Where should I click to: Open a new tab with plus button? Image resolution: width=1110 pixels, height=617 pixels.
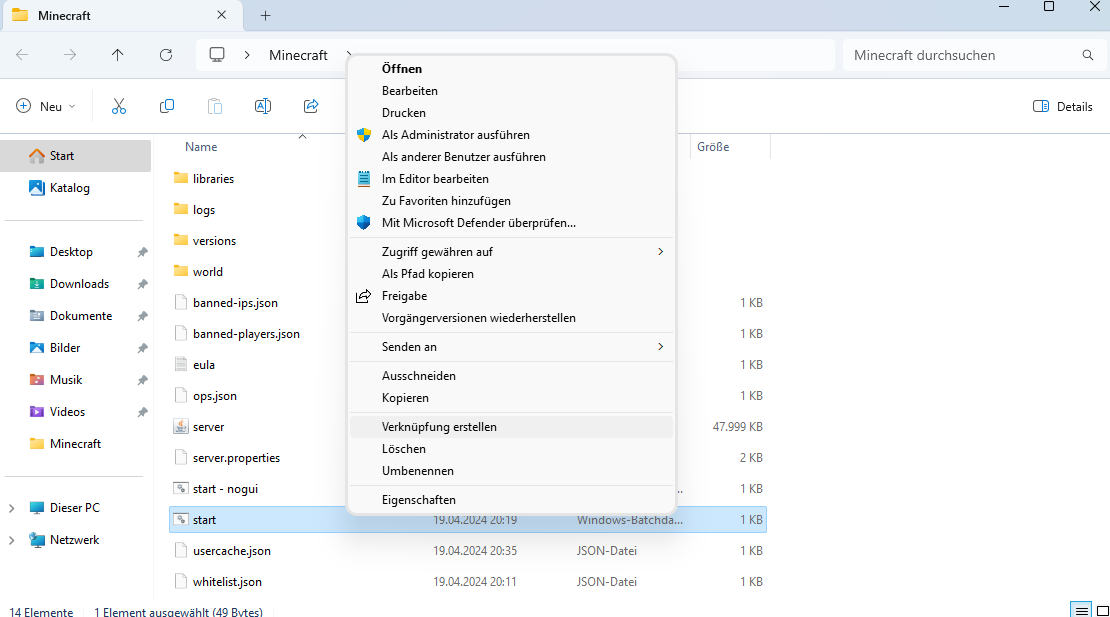pos(265,16)
